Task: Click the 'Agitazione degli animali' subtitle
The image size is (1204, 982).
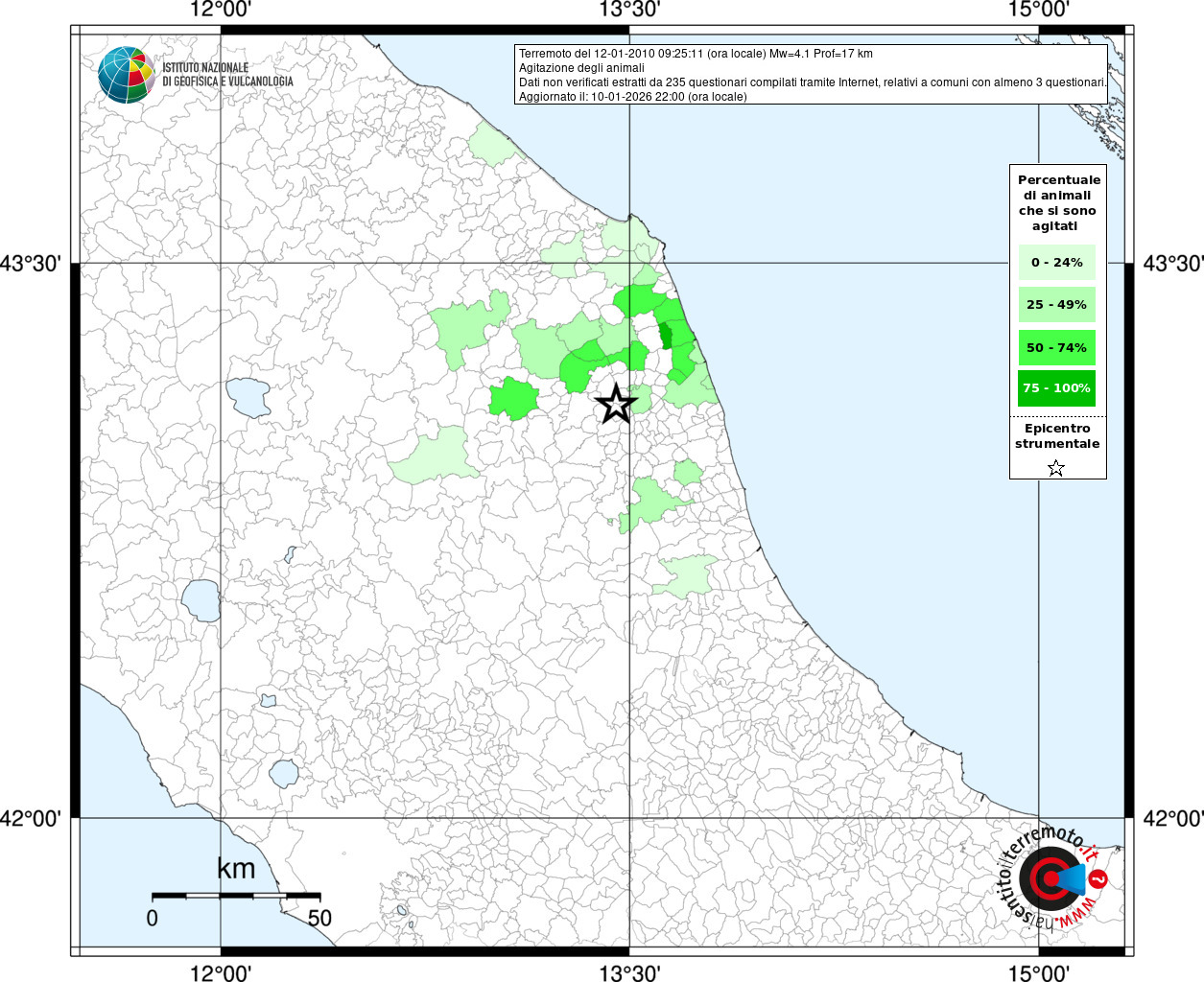Action: (x=581, y=68)
